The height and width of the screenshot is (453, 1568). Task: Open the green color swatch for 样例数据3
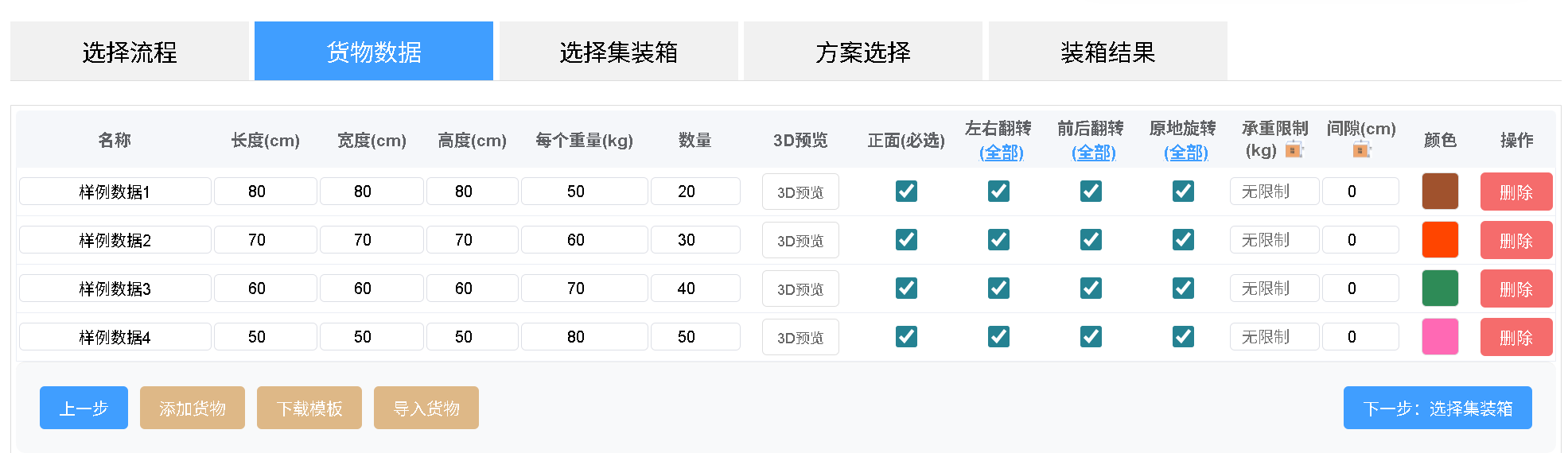tap(1440, 288)
